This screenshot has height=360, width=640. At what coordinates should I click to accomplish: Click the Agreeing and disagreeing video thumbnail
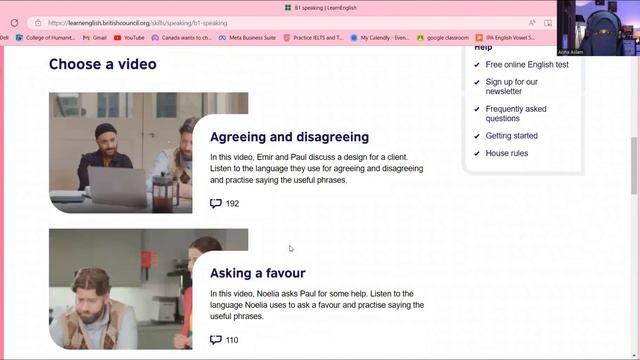(122, 153)
